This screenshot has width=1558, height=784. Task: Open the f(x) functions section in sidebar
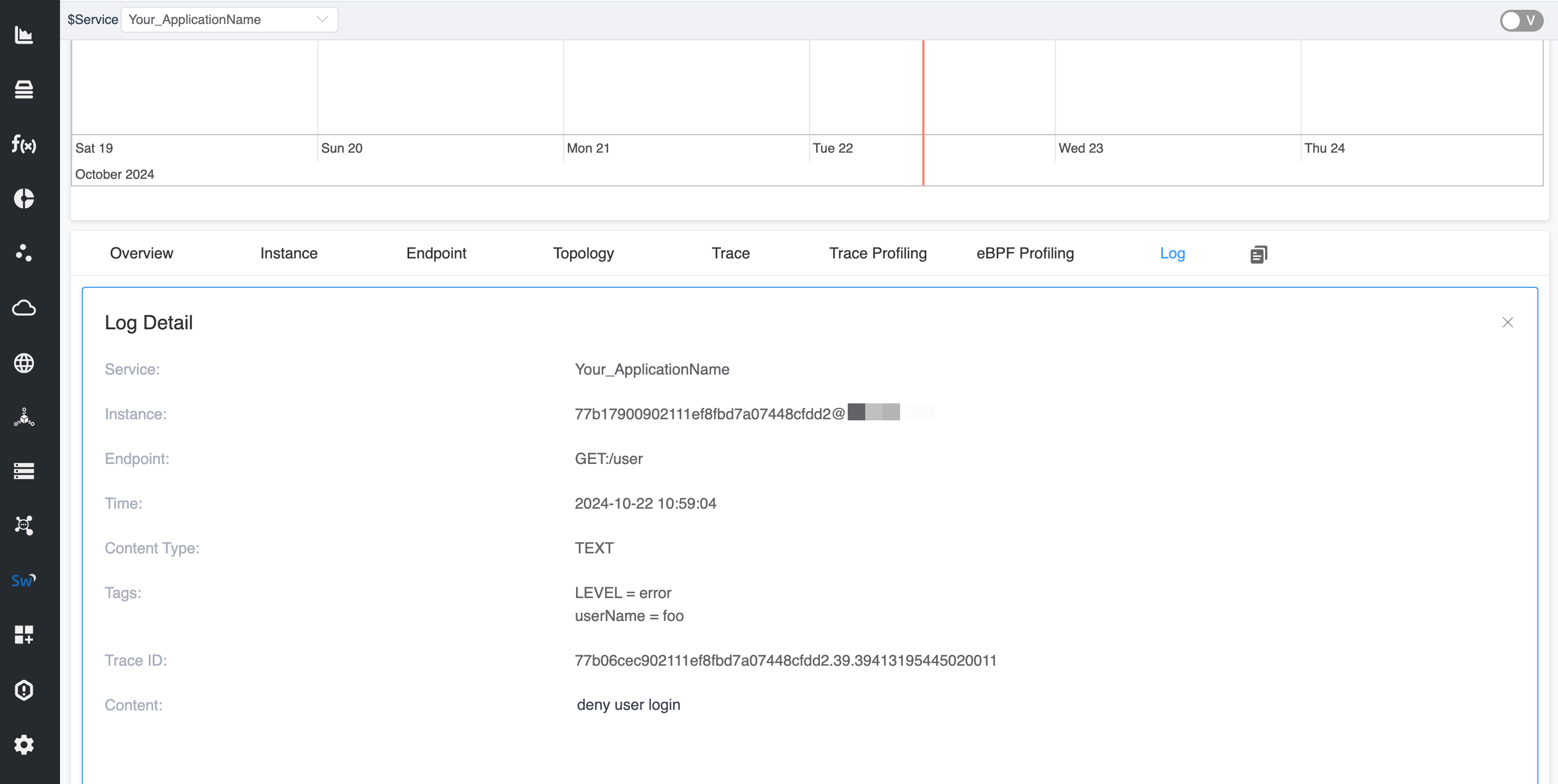click(24, 145)
